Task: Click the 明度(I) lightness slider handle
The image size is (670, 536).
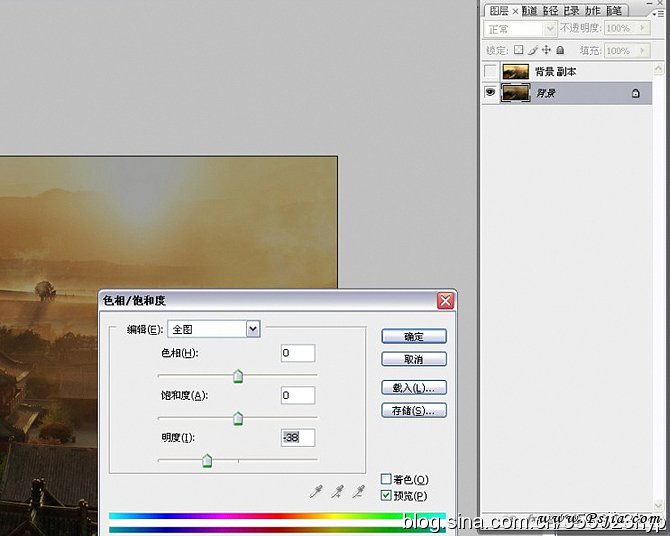Action: 207,460
